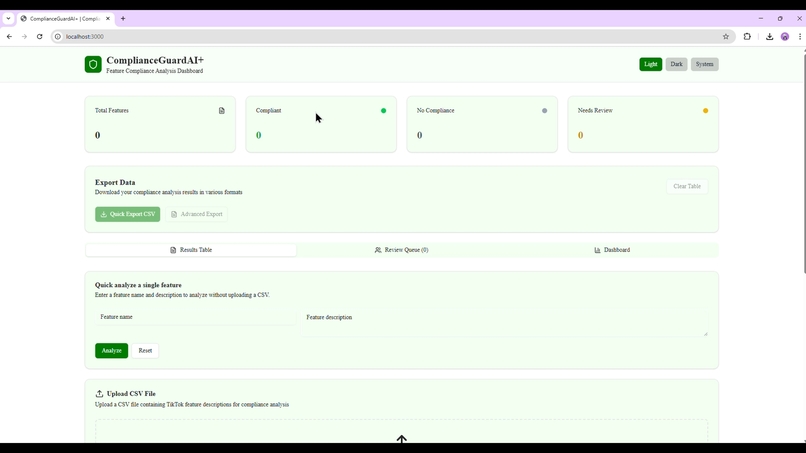The image size is (806, 453).
Task: Open the Advanced Export option
Action: click(x=197, y=214)
